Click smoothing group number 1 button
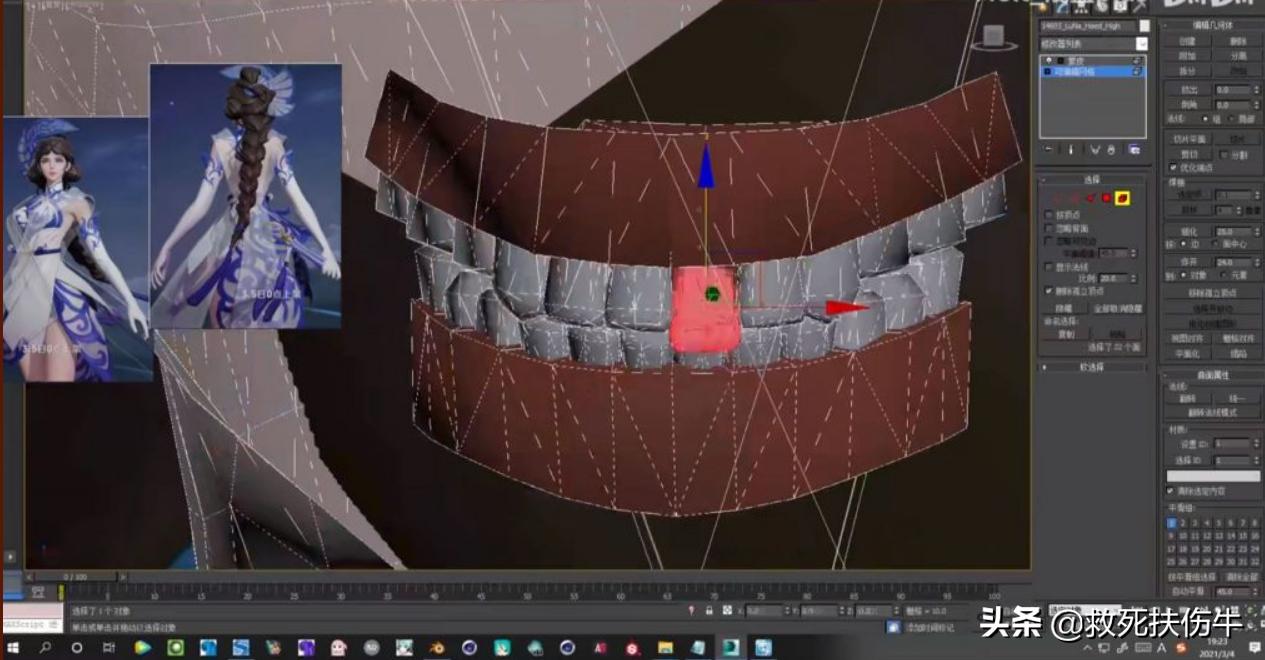1265x660 pixels. coord(1170,522)
